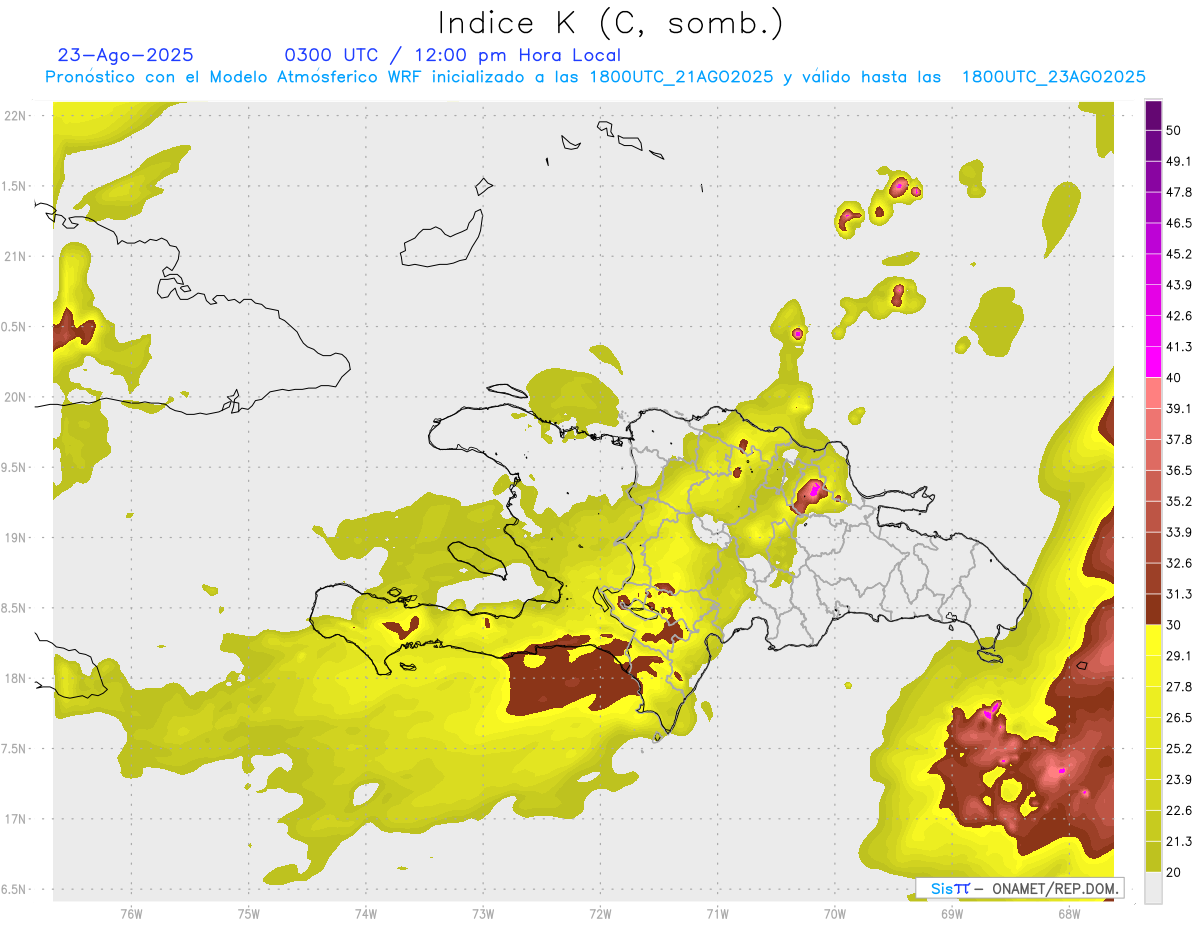Click the "21N" latitude label
The width and height of the screenshot is (1200, 927).
(15, 256)
